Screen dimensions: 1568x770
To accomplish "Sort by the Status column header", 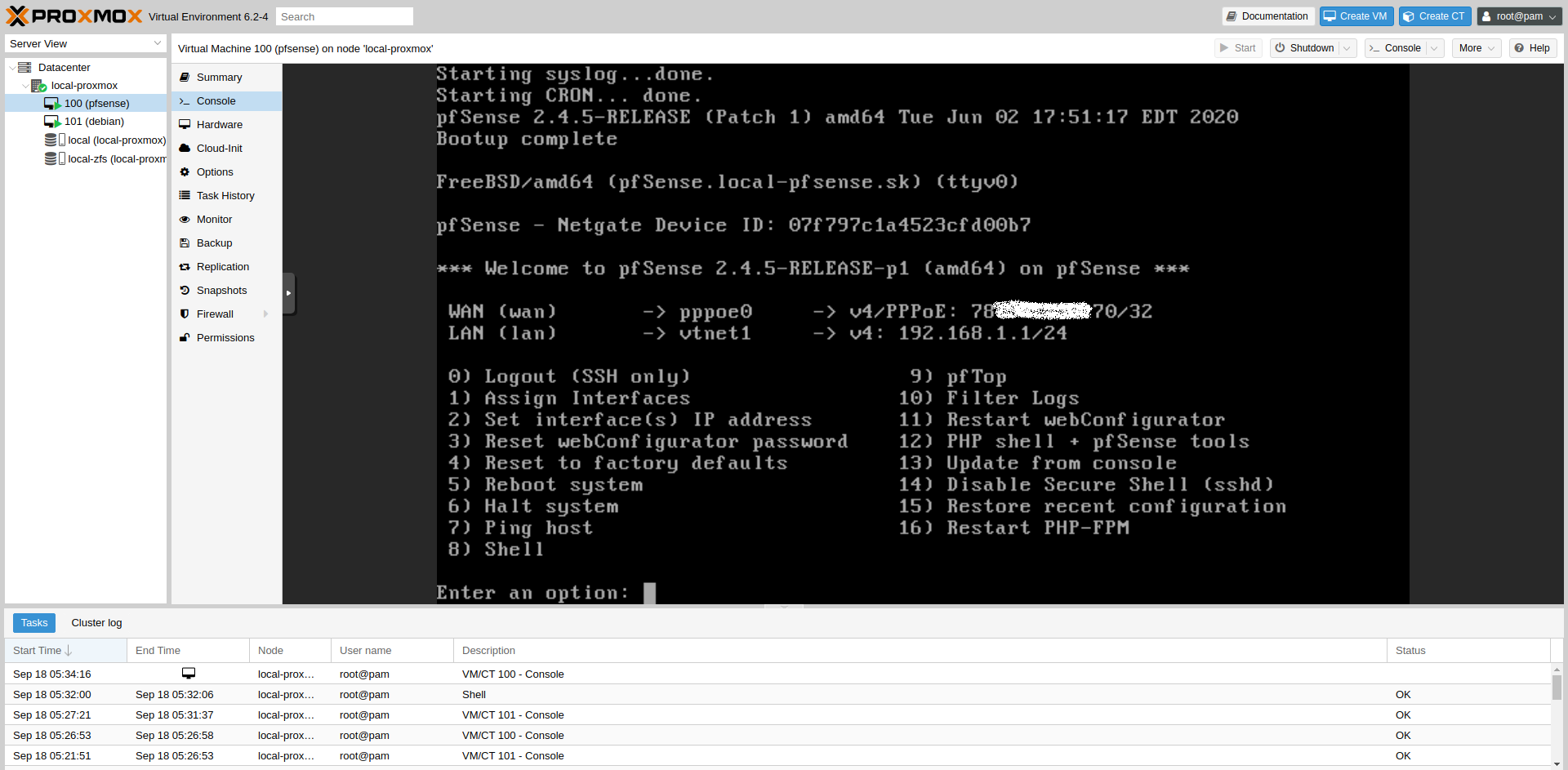I will pos(1468,651).
